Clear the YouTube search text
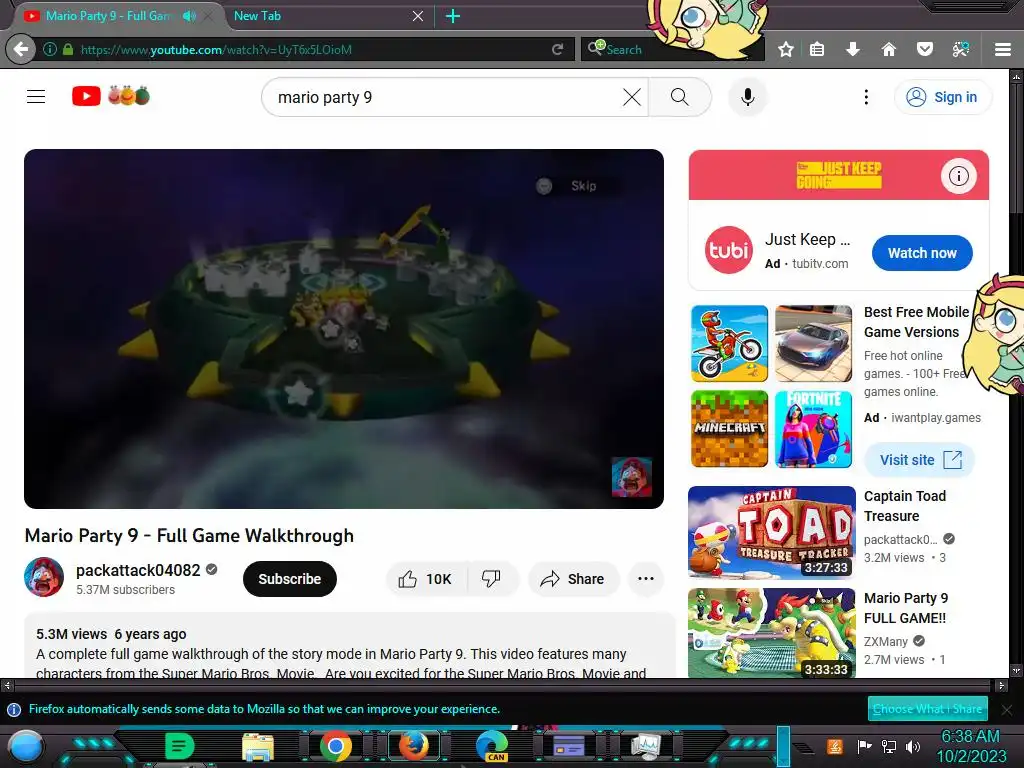 [632, 97]
